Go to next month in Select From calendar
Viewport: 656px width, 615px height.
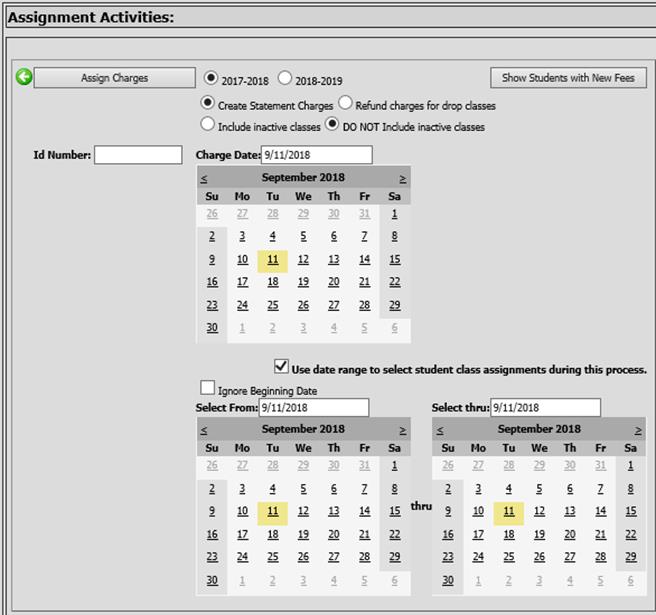(402, 430)
